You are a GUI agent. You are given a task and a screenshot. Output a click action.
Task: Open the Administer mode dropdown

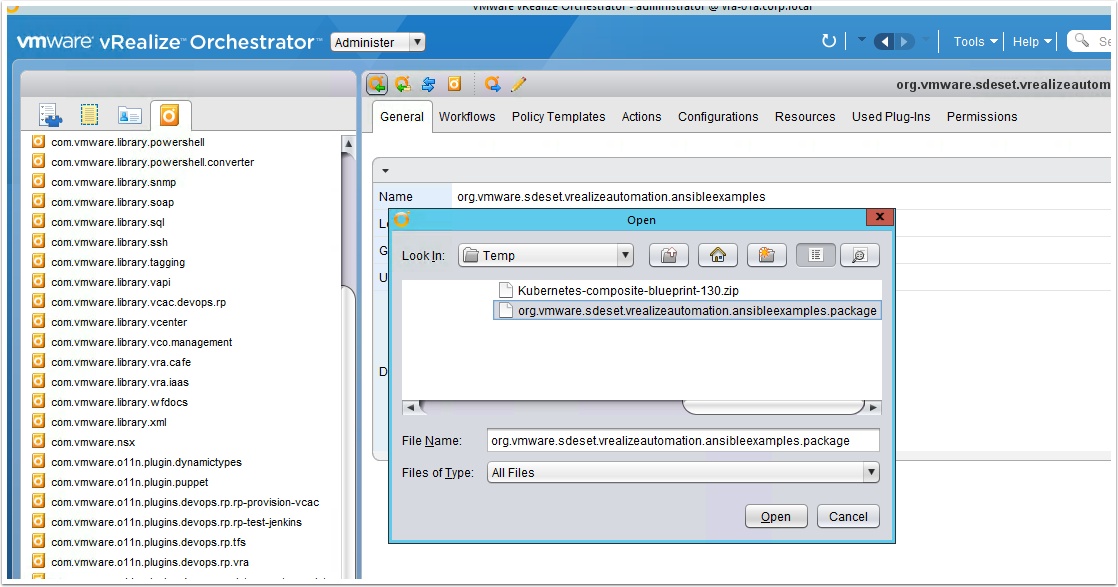point(379,42)
